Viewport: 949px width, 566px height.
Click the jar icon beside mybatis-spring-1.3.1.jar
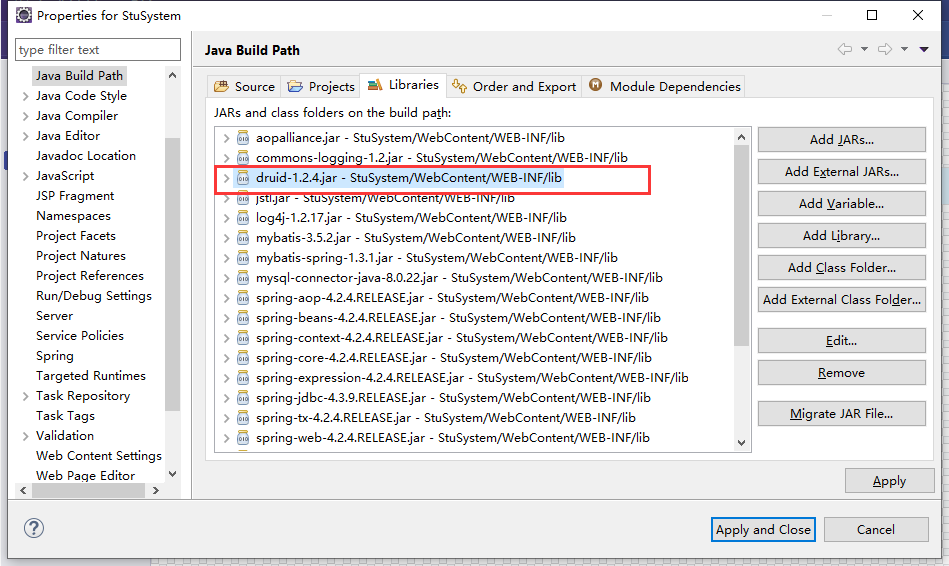pyautogui.click(x=243, y=258)
